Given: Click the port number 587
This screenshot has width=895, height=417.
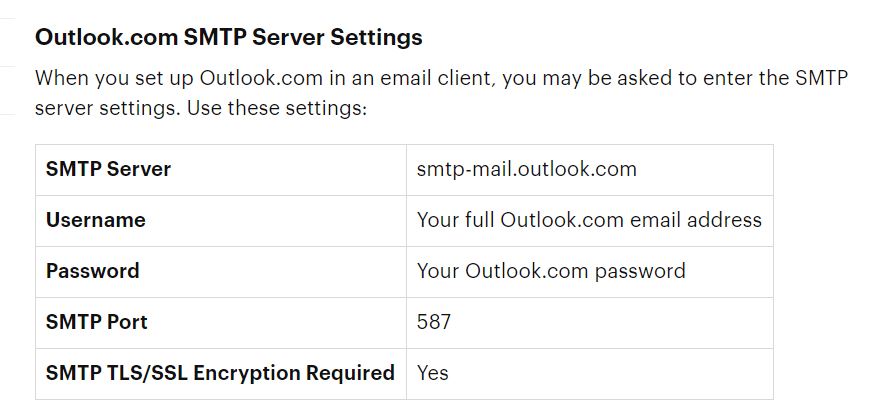Looking at the screenshot, I should (x=434, y=322).
